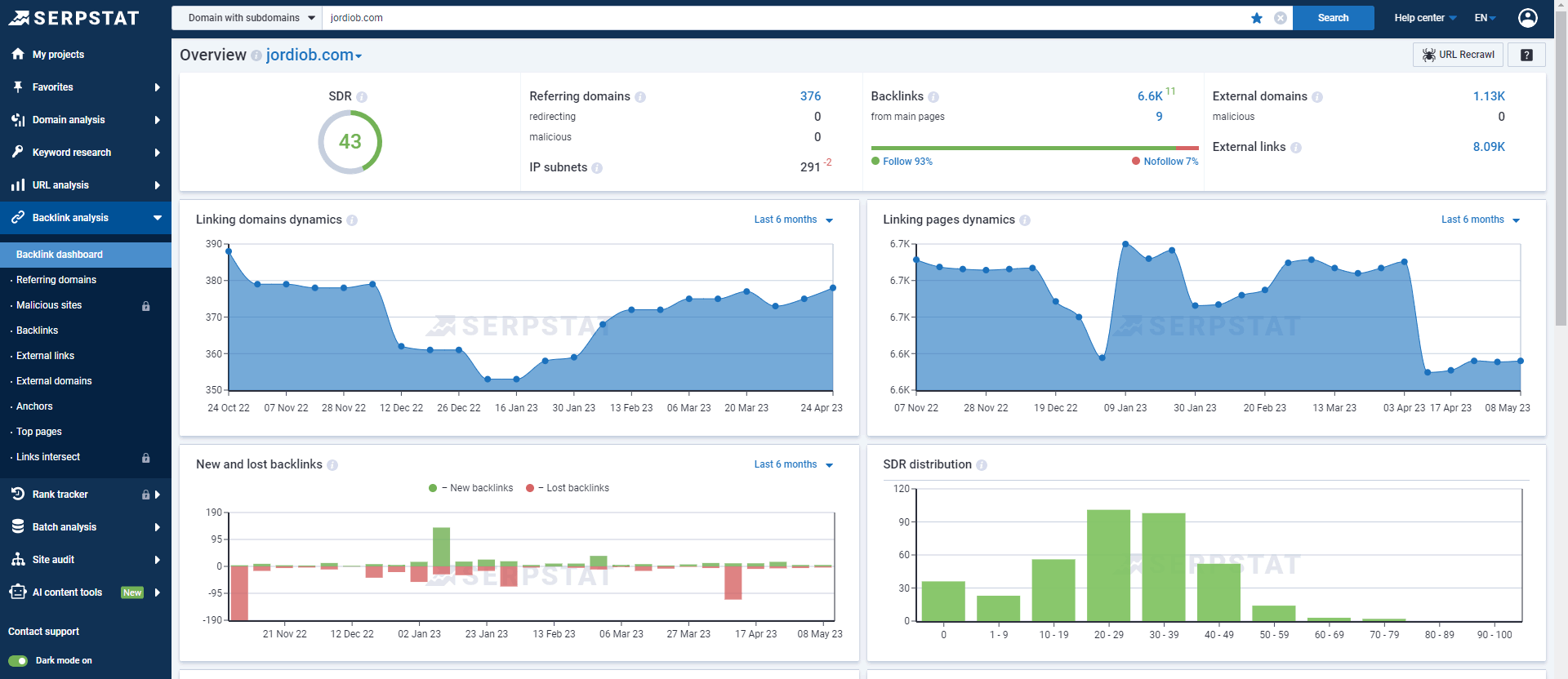Toggle New backlinks legend series
The height and width of the screenshot is (679, 1568).
point(471,488)
